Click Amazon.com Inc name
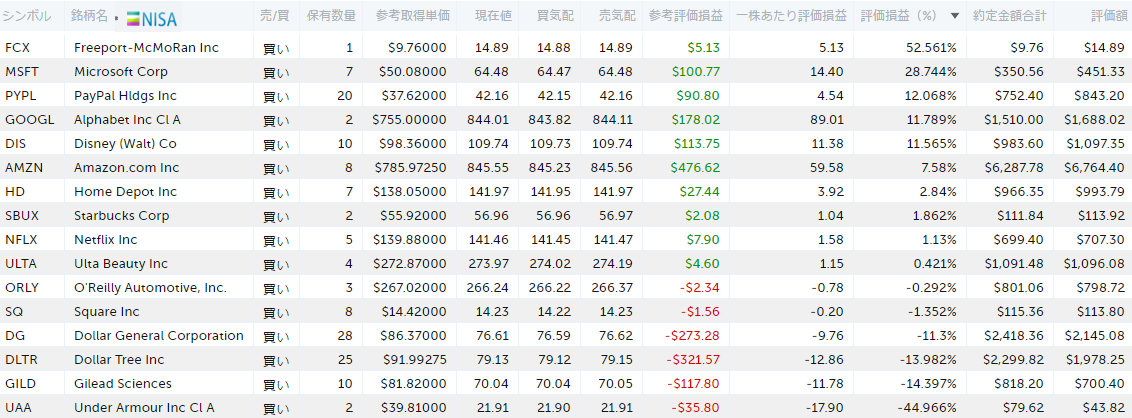The image size is (1132, 418). pyautogui.click(x=126, y=167)
